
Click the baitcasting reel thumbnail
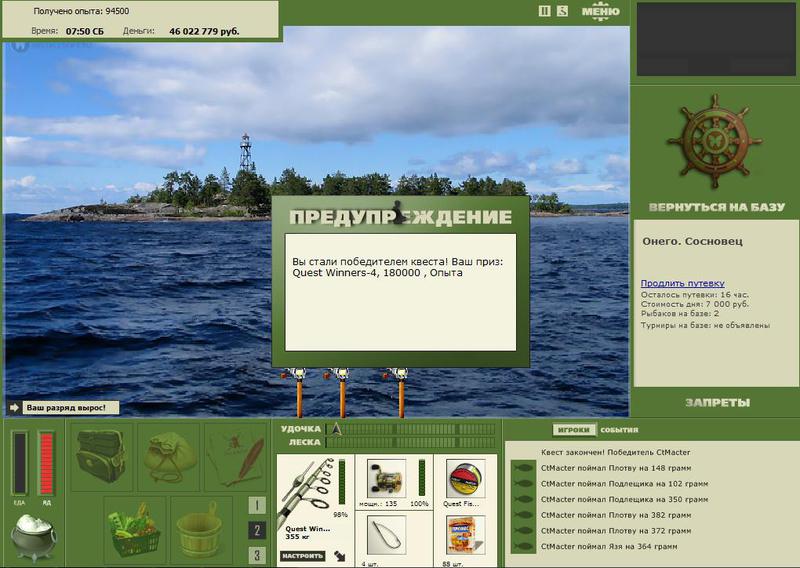click(387, 478)
